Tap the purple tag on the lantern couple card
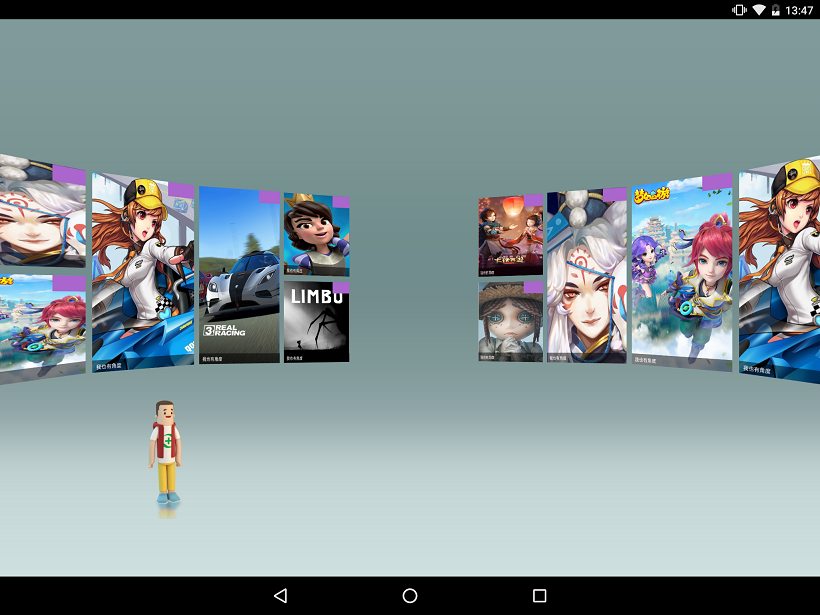820x615 pixels. [533, 200]
